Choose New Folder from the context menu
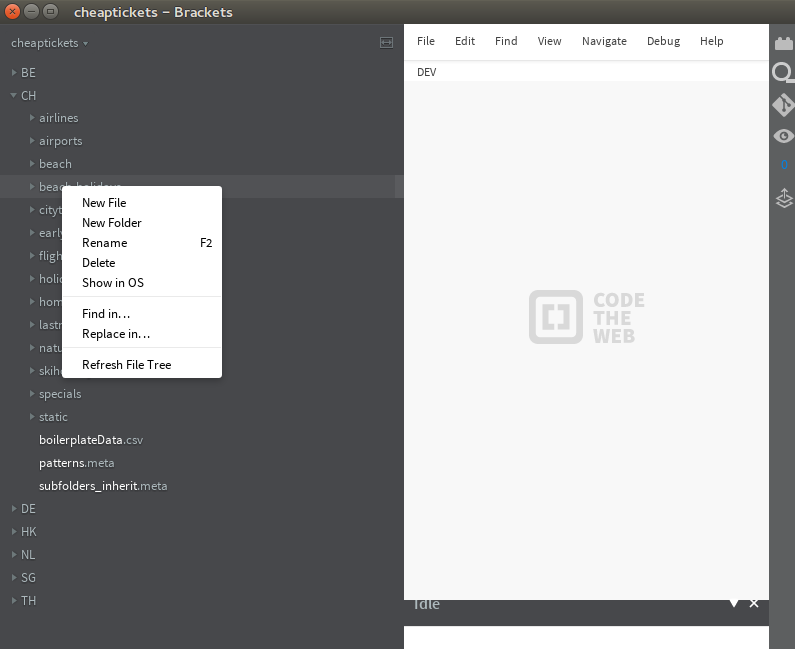This screenshot has height=649, width=795. (x=142, y=223)
